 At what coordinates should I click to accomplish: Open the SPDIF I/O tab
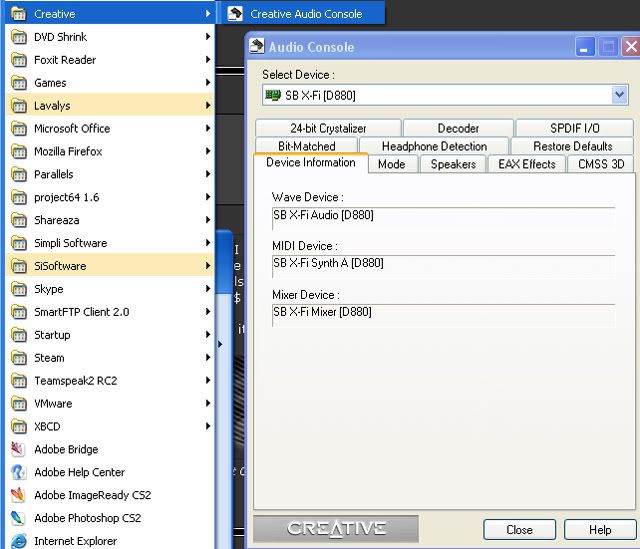(575, 128)
